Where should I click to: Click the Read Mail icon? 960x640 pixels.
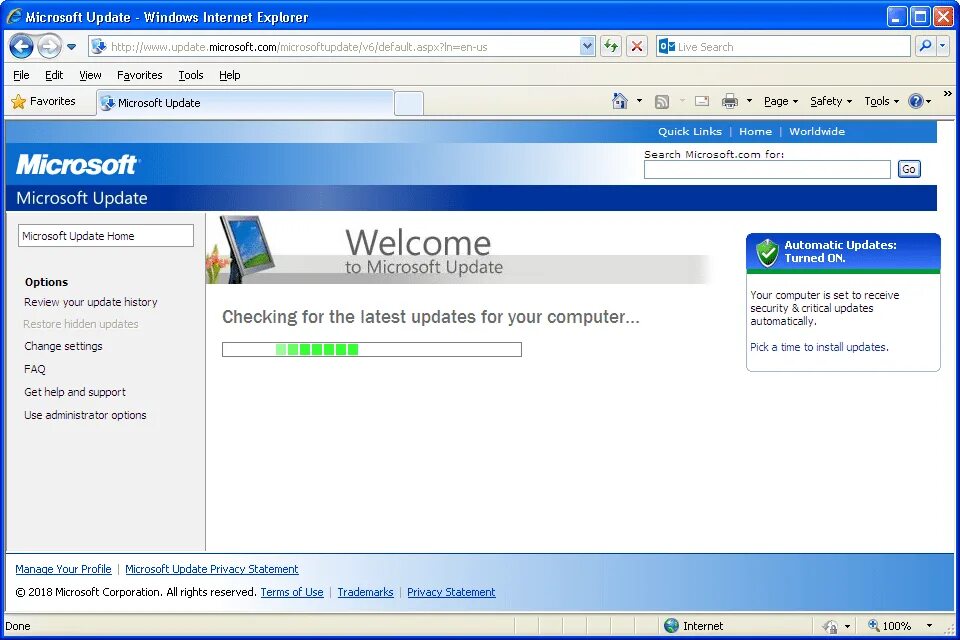point(702,101)
